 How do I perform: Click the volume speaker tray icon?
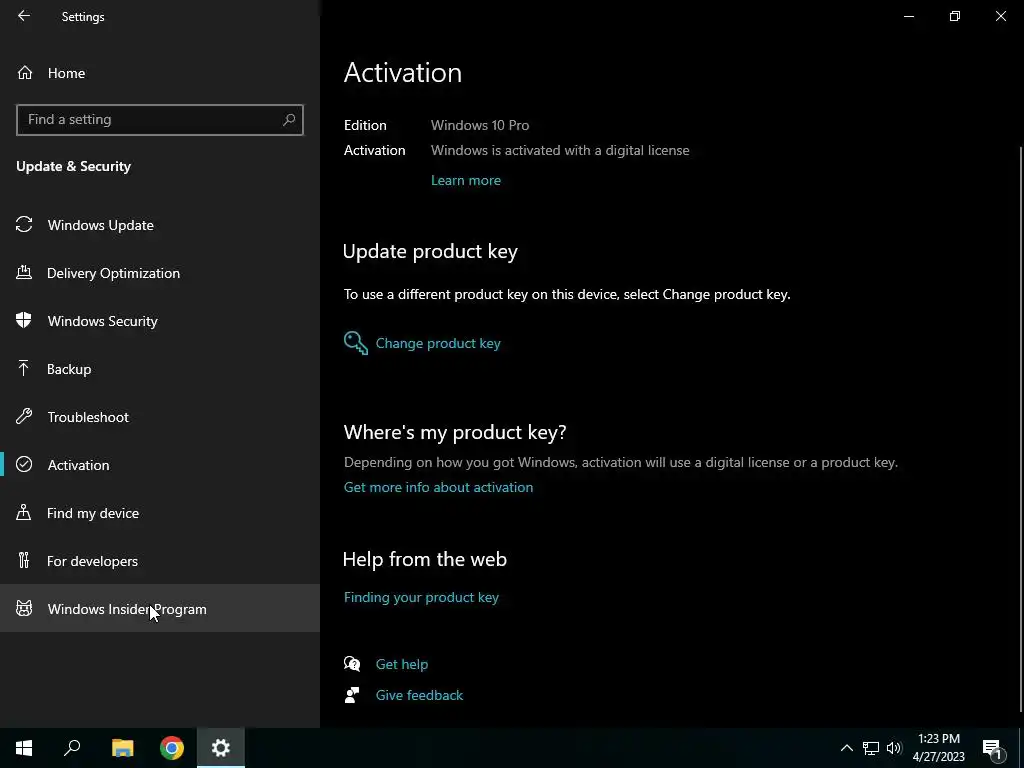click(894, 748)
